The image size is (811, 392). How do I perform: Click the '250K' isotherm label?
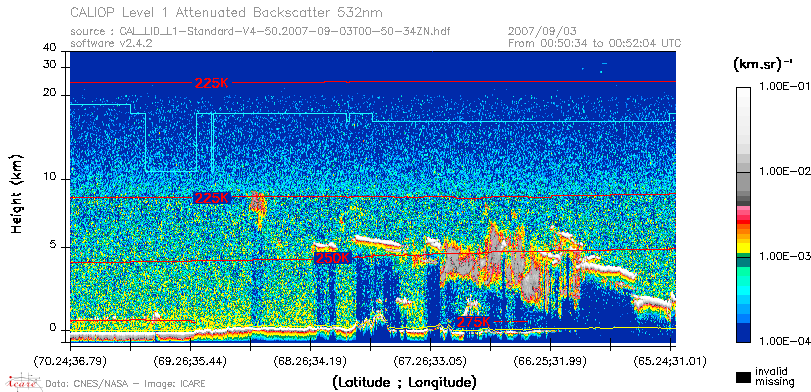click(x=333, y=258)
